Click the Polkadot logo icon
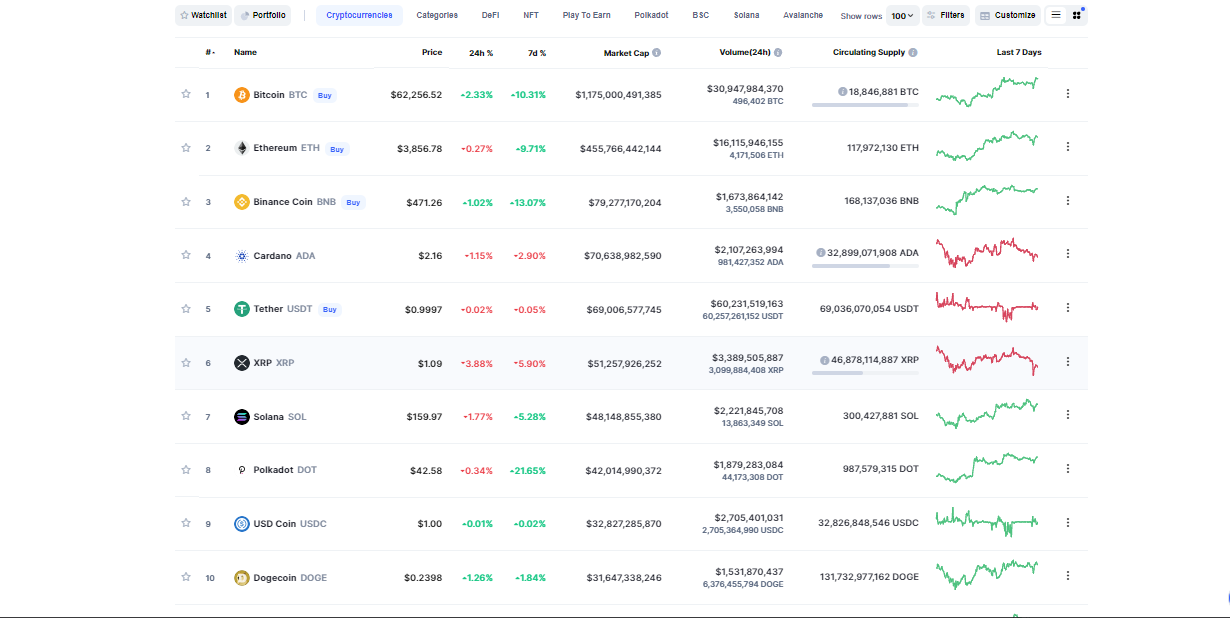Viewport: 1230px width, 618px height. (242, 470)
